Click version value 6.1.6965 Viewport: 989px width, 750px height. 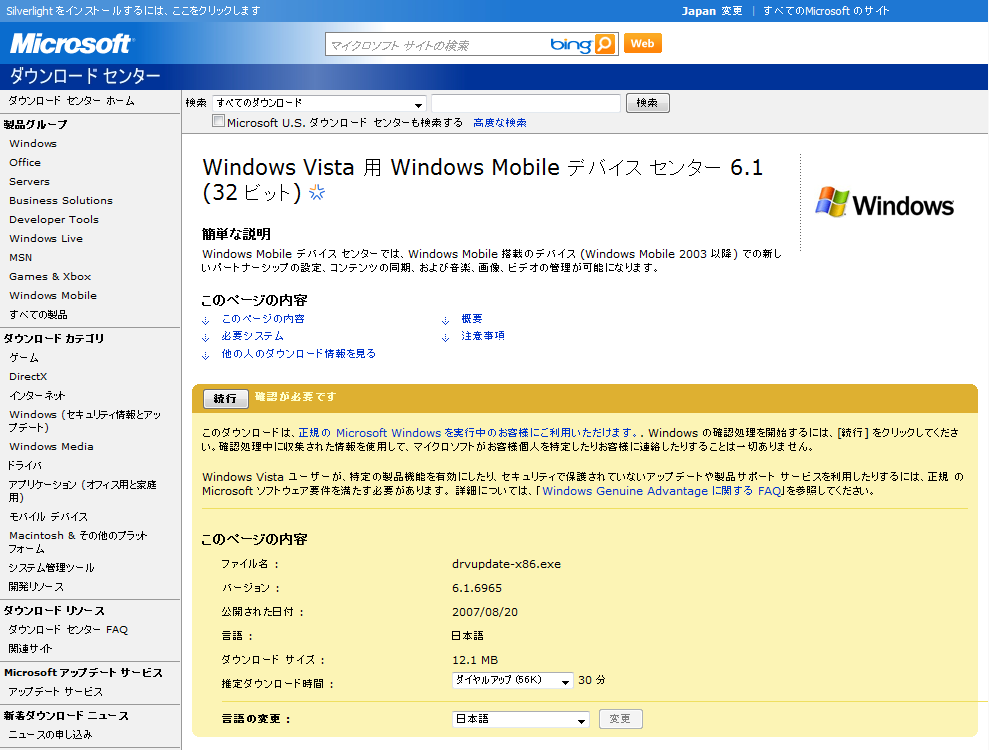[477, 588]
